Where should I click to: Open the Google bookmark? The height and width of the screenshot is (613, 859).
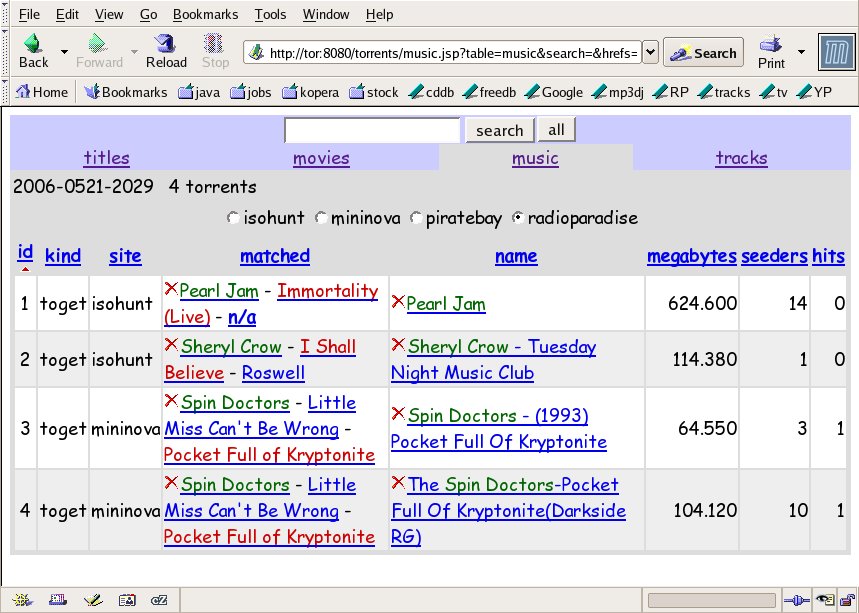pyautogui.click(x=554, y=92)
